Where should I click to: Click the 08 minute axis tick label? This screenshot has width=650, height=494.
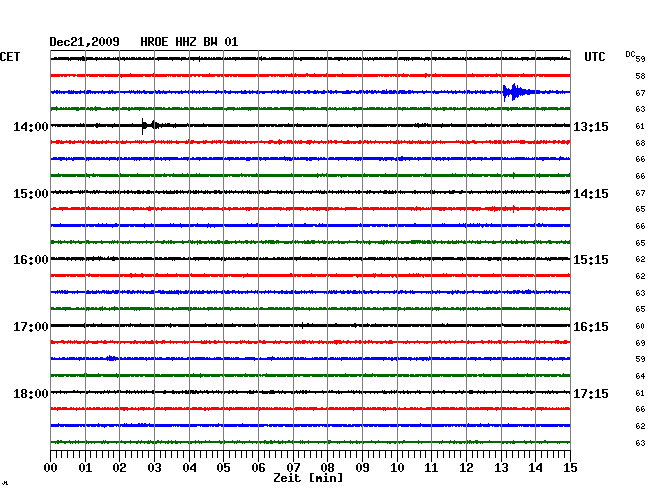[327, 467]
